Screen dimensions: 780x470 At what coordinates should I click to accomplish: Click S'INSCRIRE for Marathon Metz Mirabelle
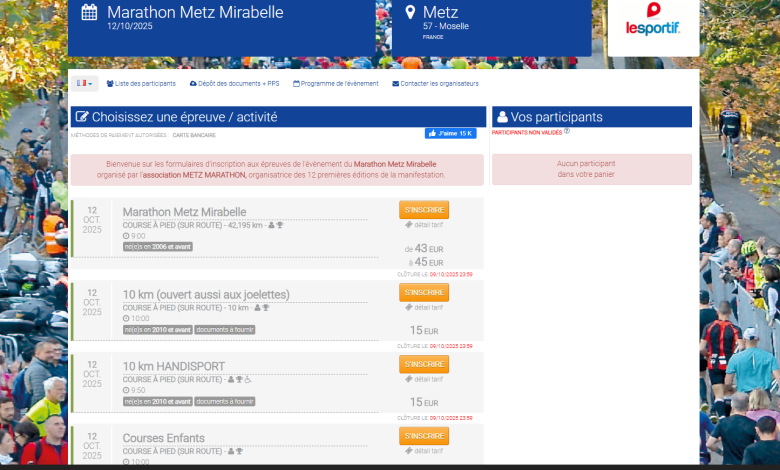(x=424, y=210)
